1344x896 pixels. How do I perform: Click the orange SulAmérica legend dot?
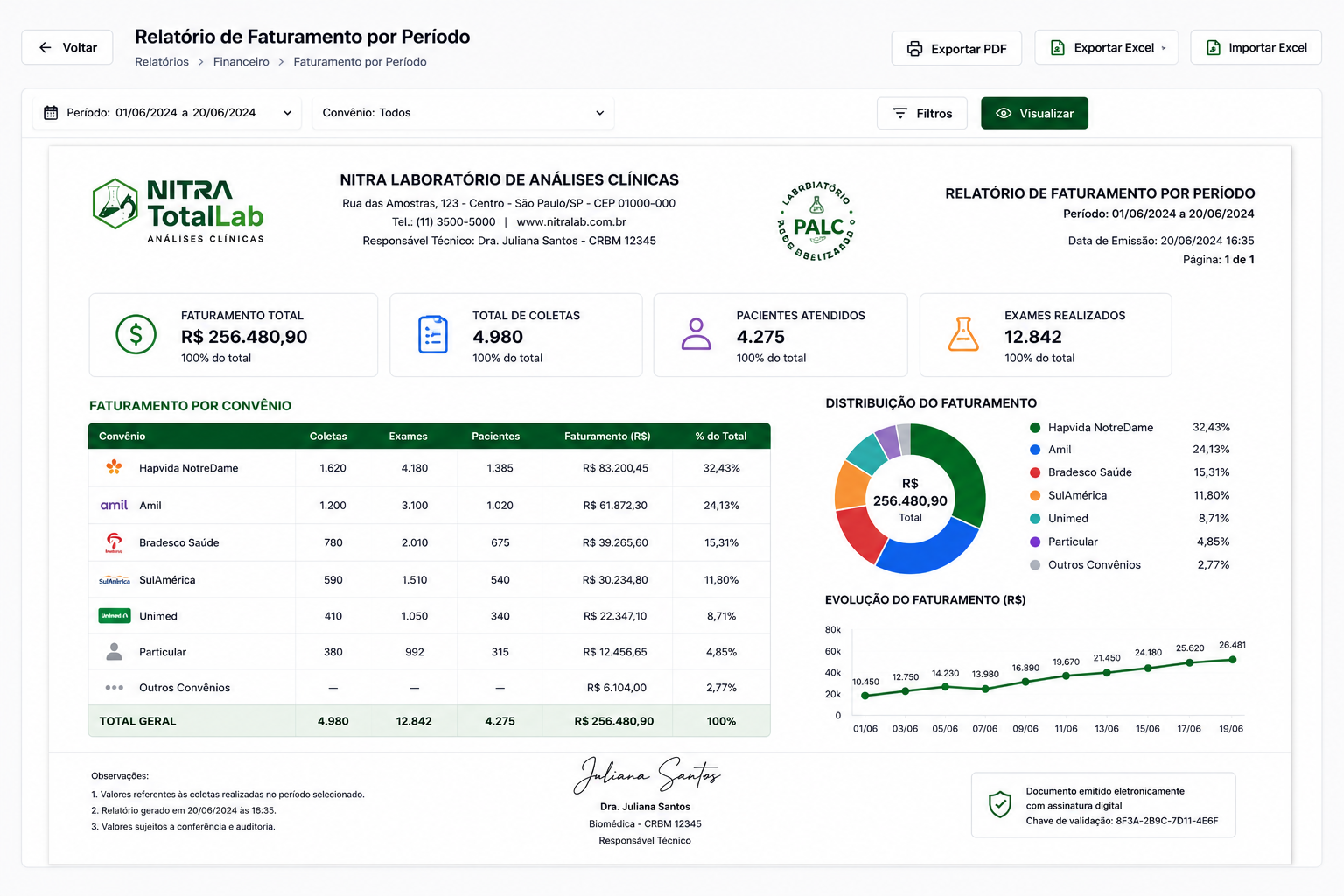click(1035, 495)
